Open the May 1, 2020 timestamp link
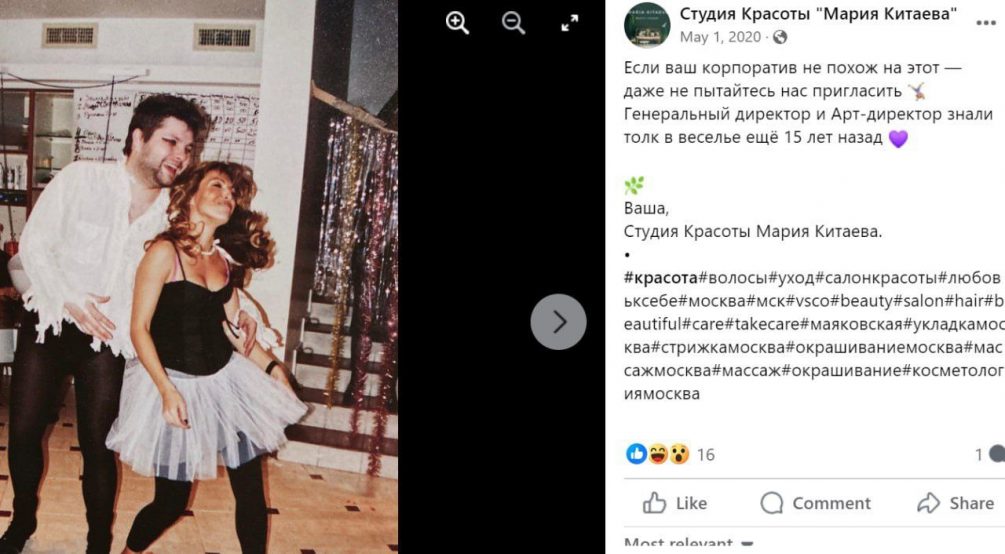Screen dimensions: 1005x554 [x=720, y=37]
